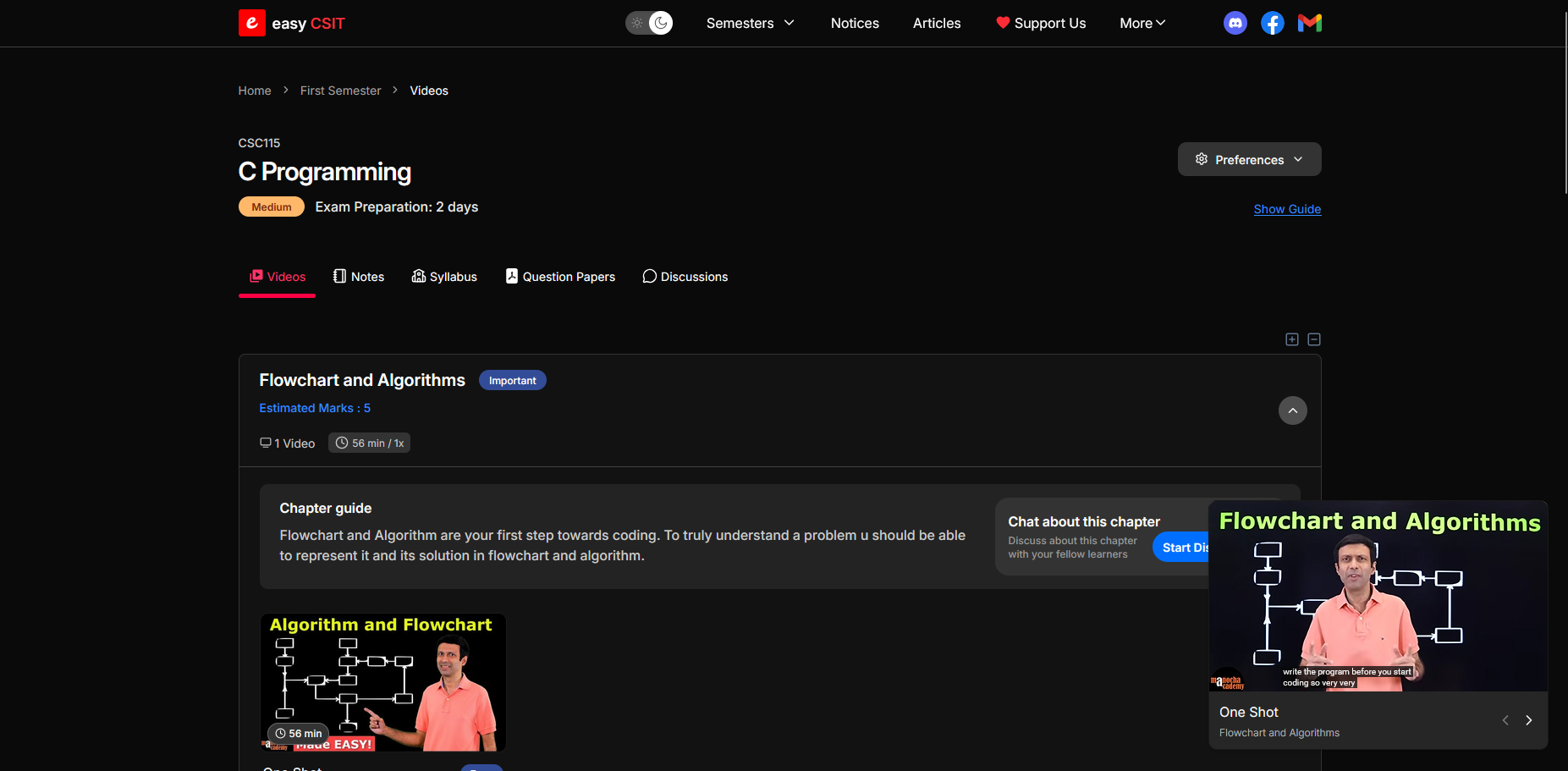1568x771 pixels.
Task: Click the Medium difficulty badge
Action: (x=272, y=207)
